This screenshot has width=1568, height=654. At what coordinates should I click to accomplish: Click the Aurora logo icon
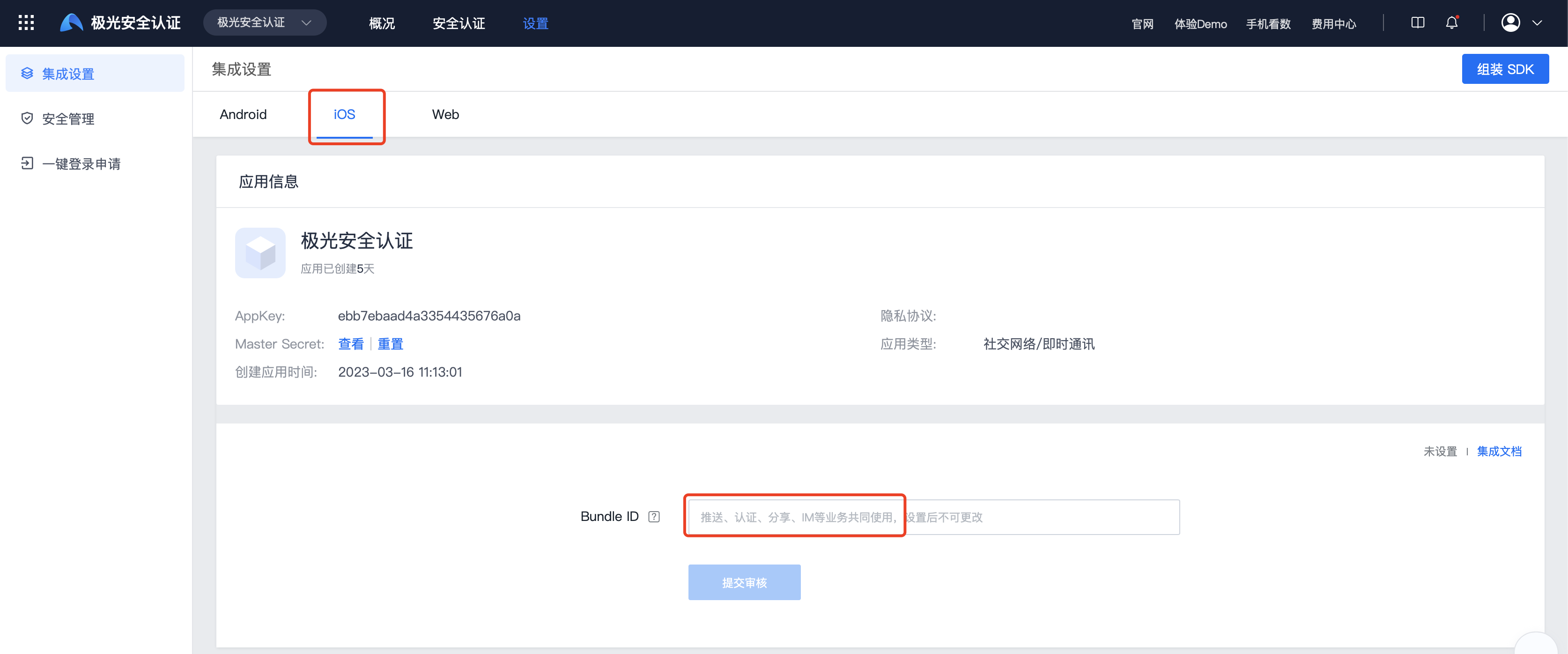click(x=71, y=23)
